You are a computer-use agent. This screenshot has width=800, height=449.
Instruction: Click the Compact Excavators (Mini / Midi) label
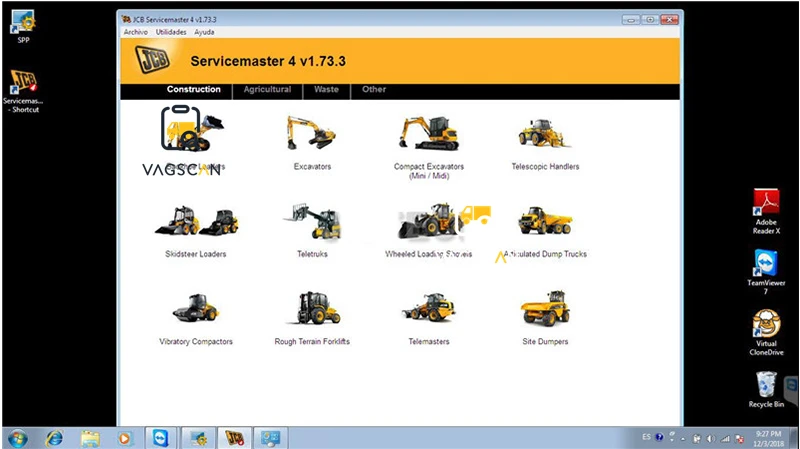coord(429,171)
